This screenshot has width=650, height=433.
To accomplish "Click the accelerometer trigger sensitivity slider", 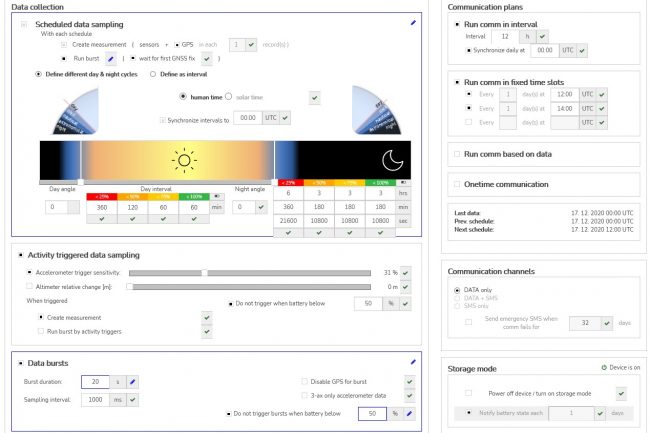I will (x=205, y=272).
